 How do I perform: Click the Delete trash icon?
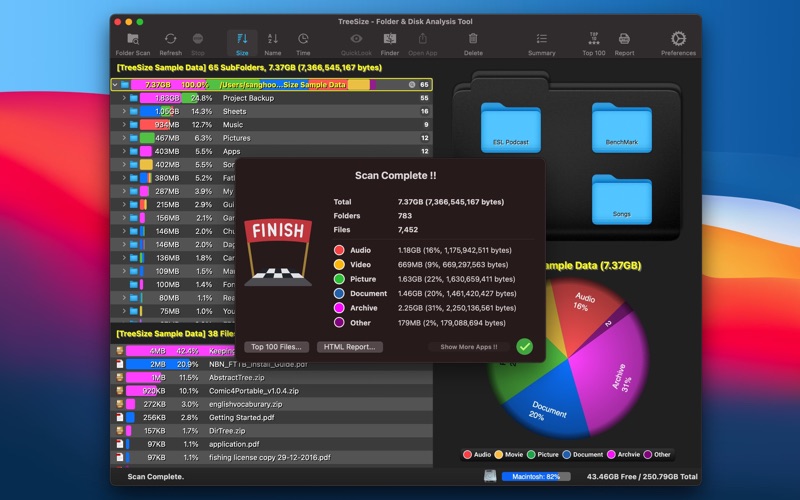pyautogui.click(x=473, y=39)
